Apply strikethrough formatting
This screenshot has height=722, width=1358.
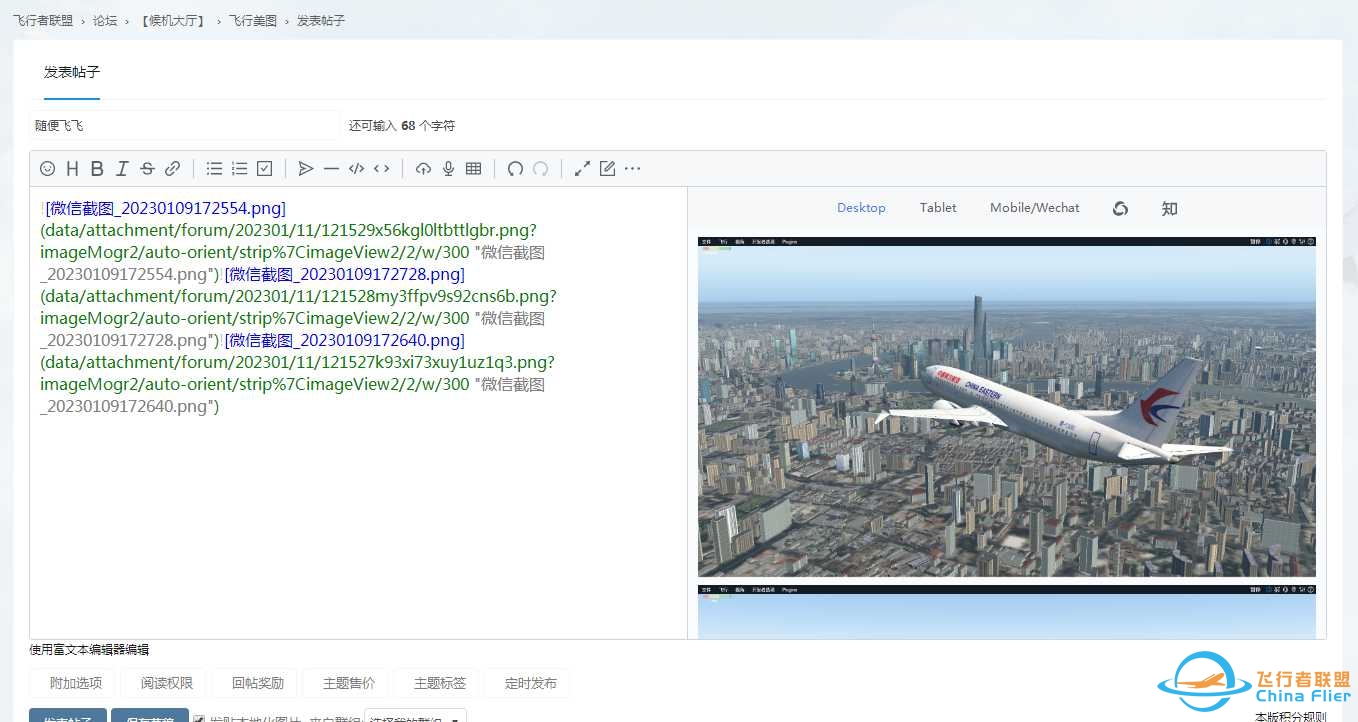point(147,168)
